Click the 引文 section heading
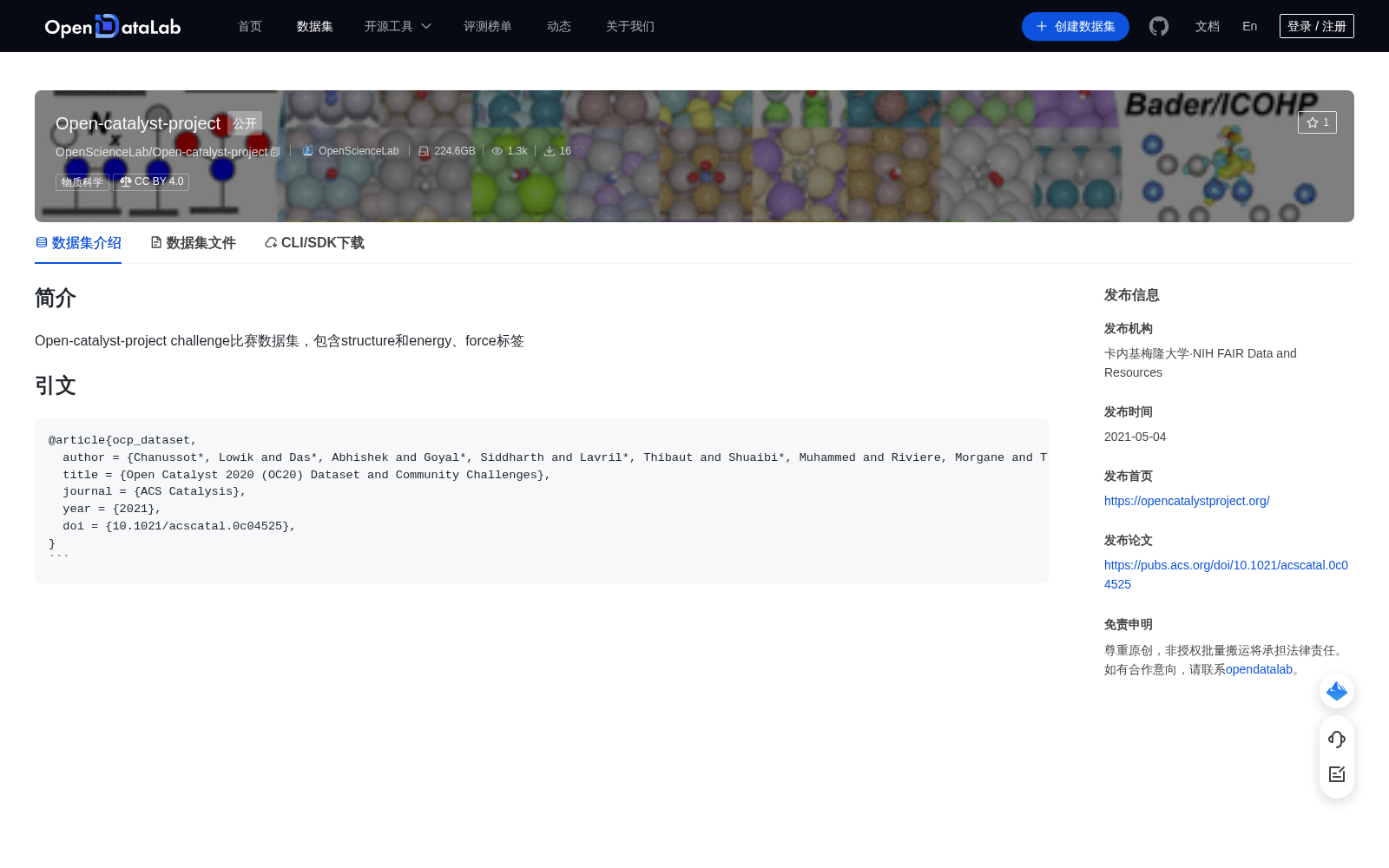The image size is (1389, 868). [x=56, y=385]
